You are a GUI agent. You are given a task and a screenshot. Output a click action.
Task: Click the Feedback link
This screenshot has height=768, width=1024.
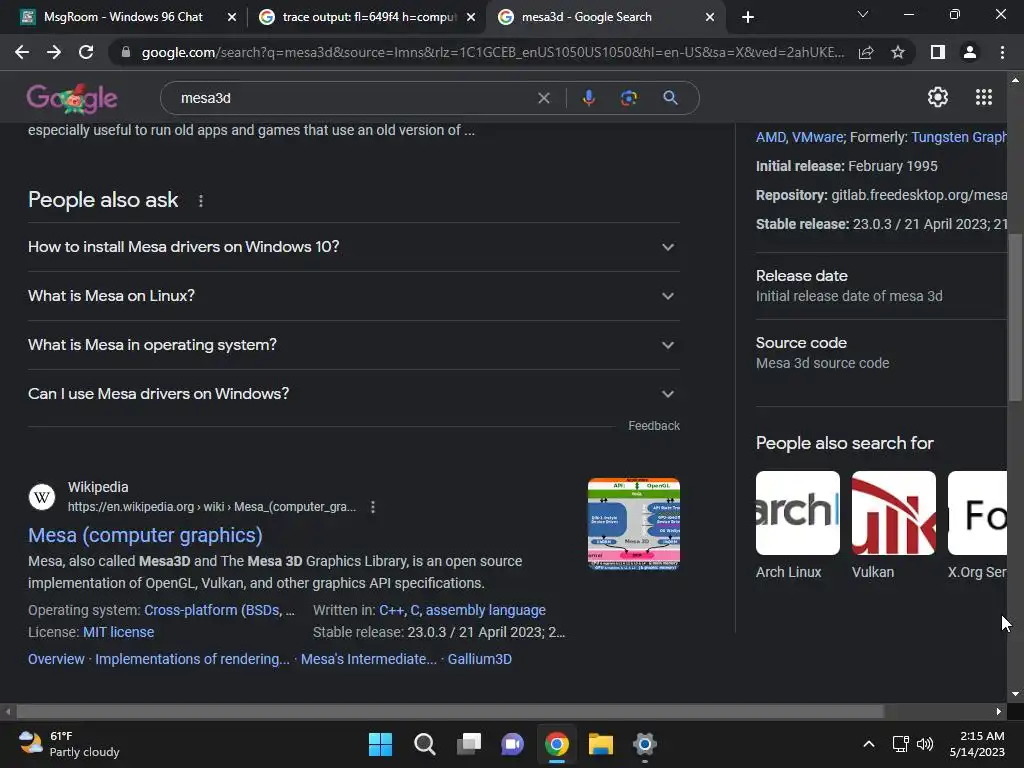tap(654, 426)
